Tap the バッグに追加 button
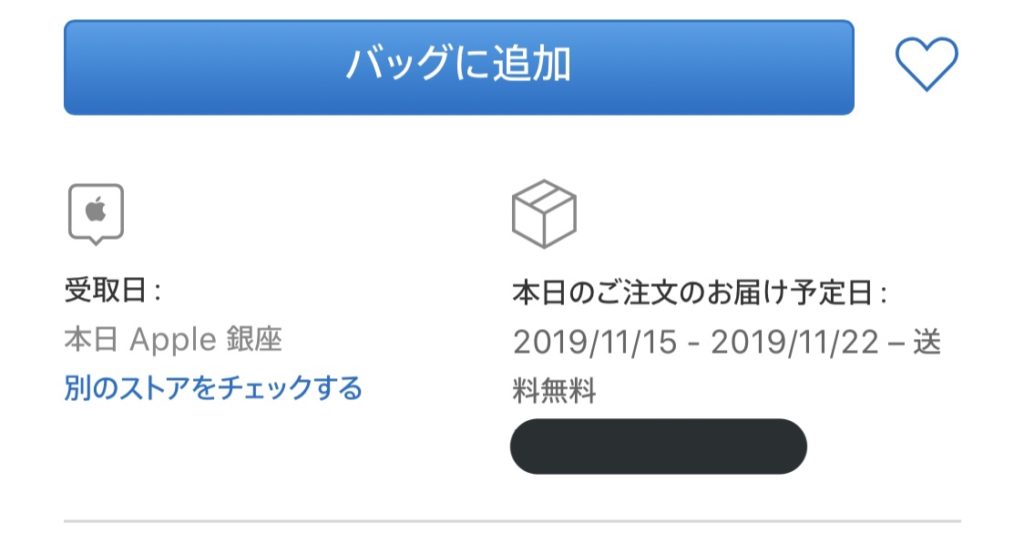 [x=458, y=66]
